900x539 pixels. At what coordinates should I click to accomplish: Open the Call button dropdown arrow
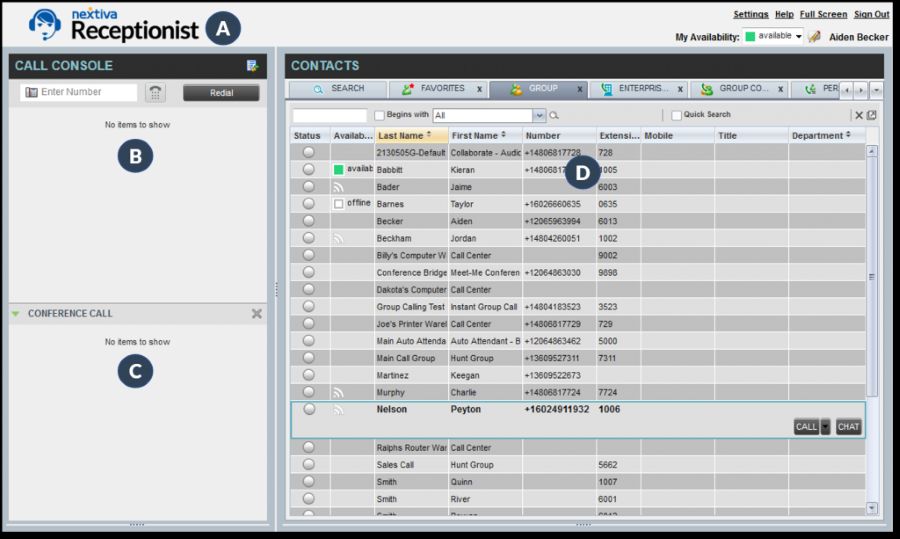825,426
